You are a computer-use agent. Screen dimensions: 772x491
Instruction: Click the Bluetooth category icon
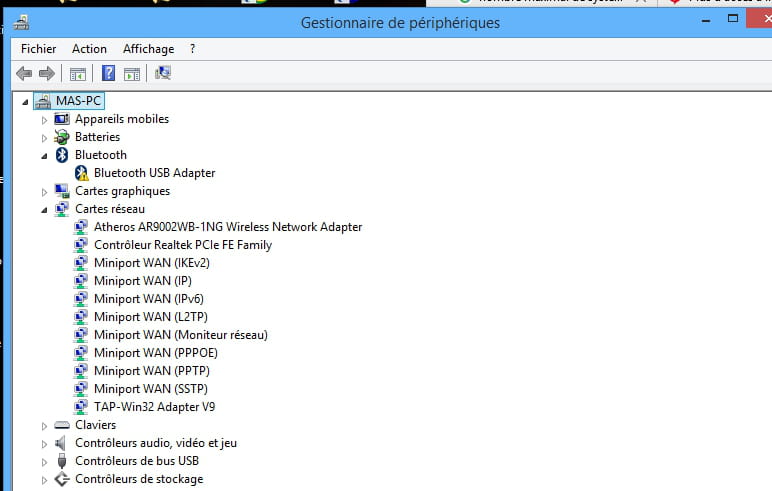pos(62,155)
